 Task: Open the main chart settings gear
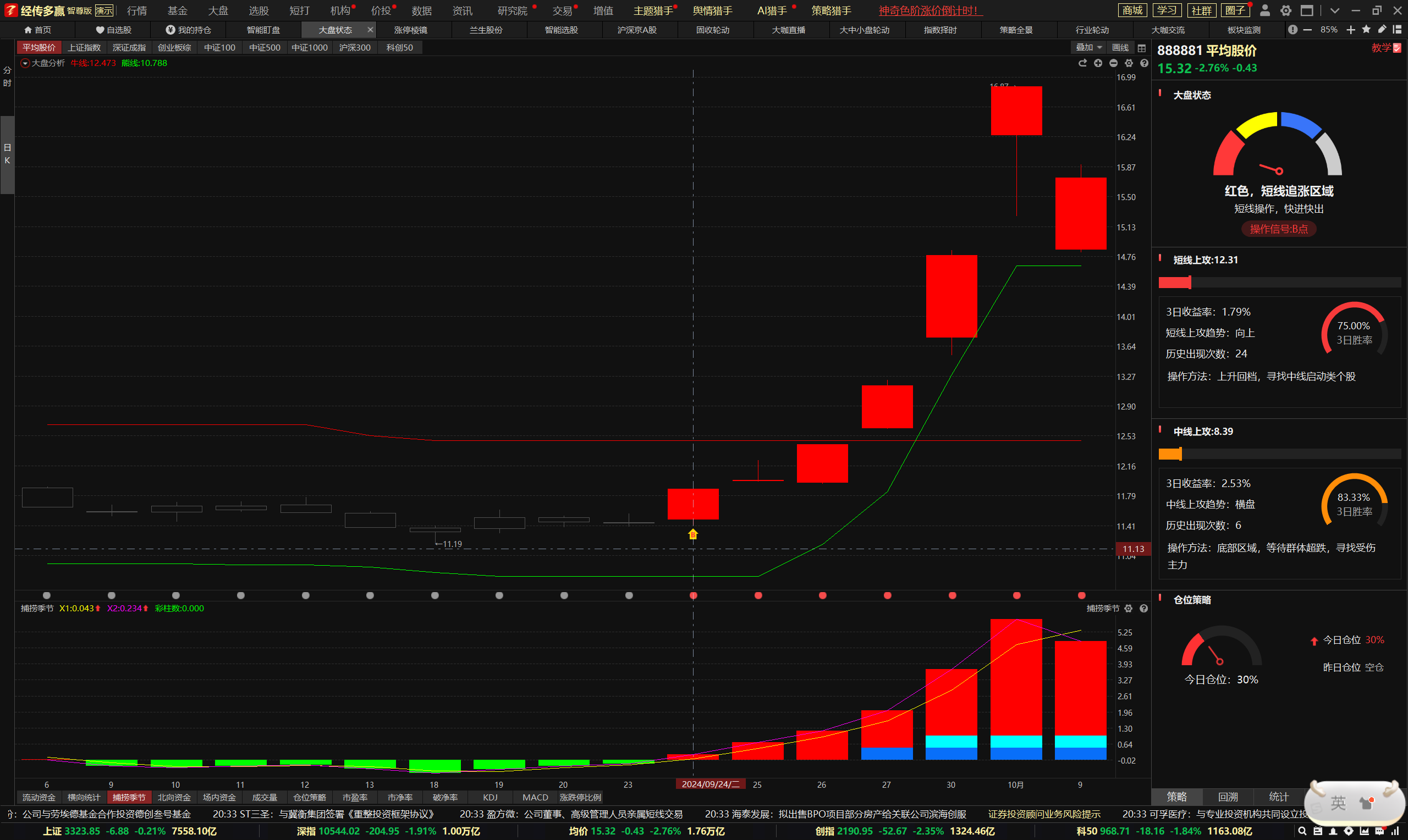[x=1128, y=63]
